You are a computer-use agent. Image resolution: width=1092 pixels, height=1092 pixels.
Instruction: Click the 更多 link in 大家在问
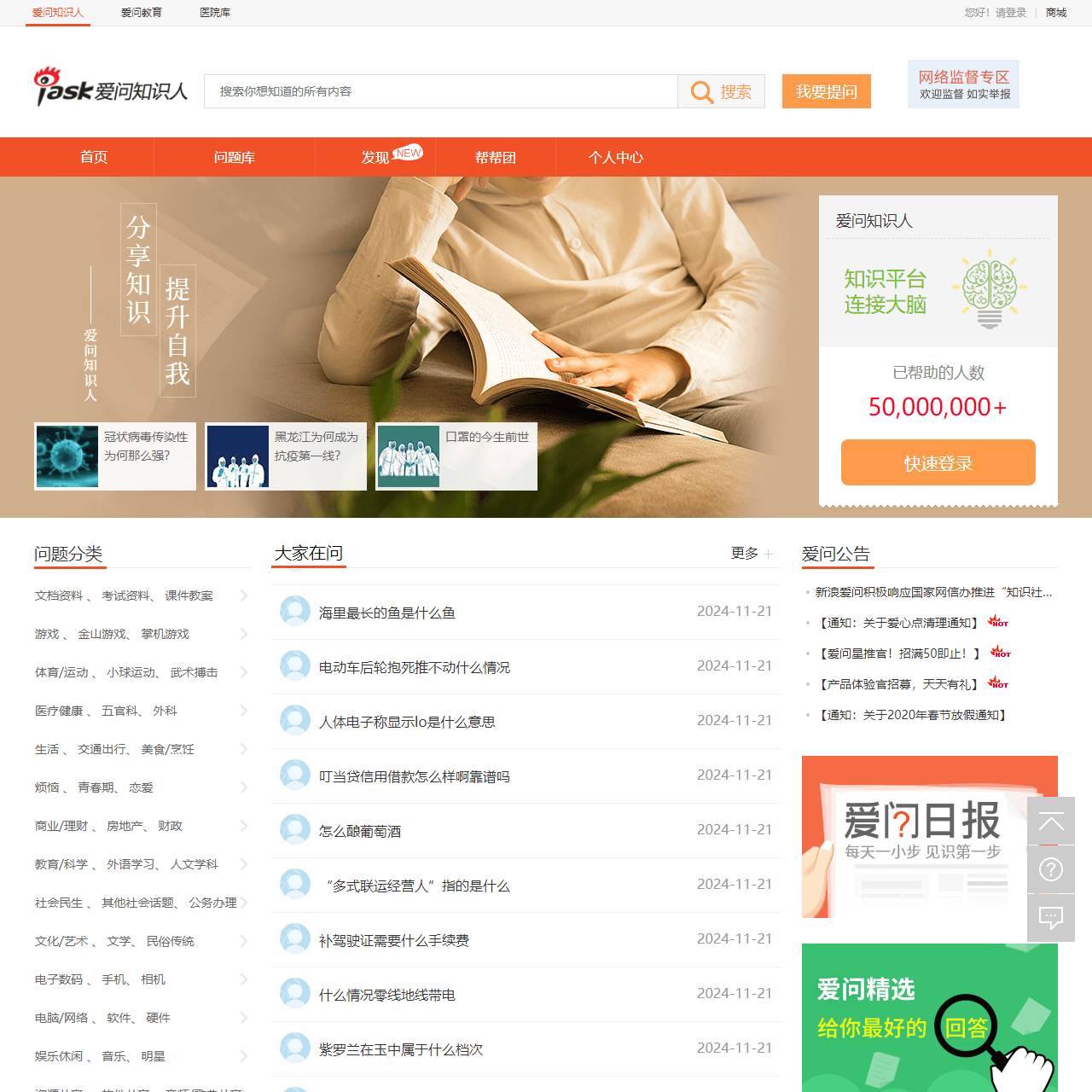745,553
